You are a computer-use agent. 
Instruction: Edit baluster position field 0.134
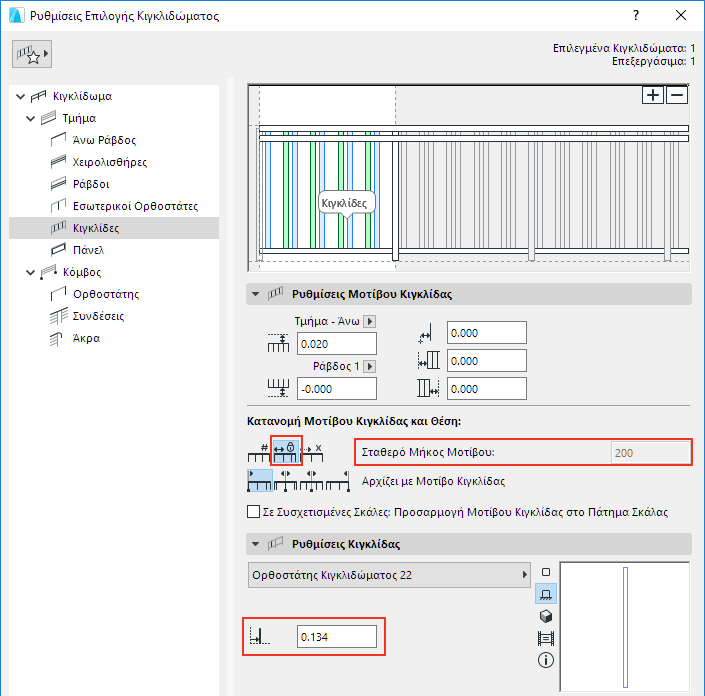pos(337,637)
